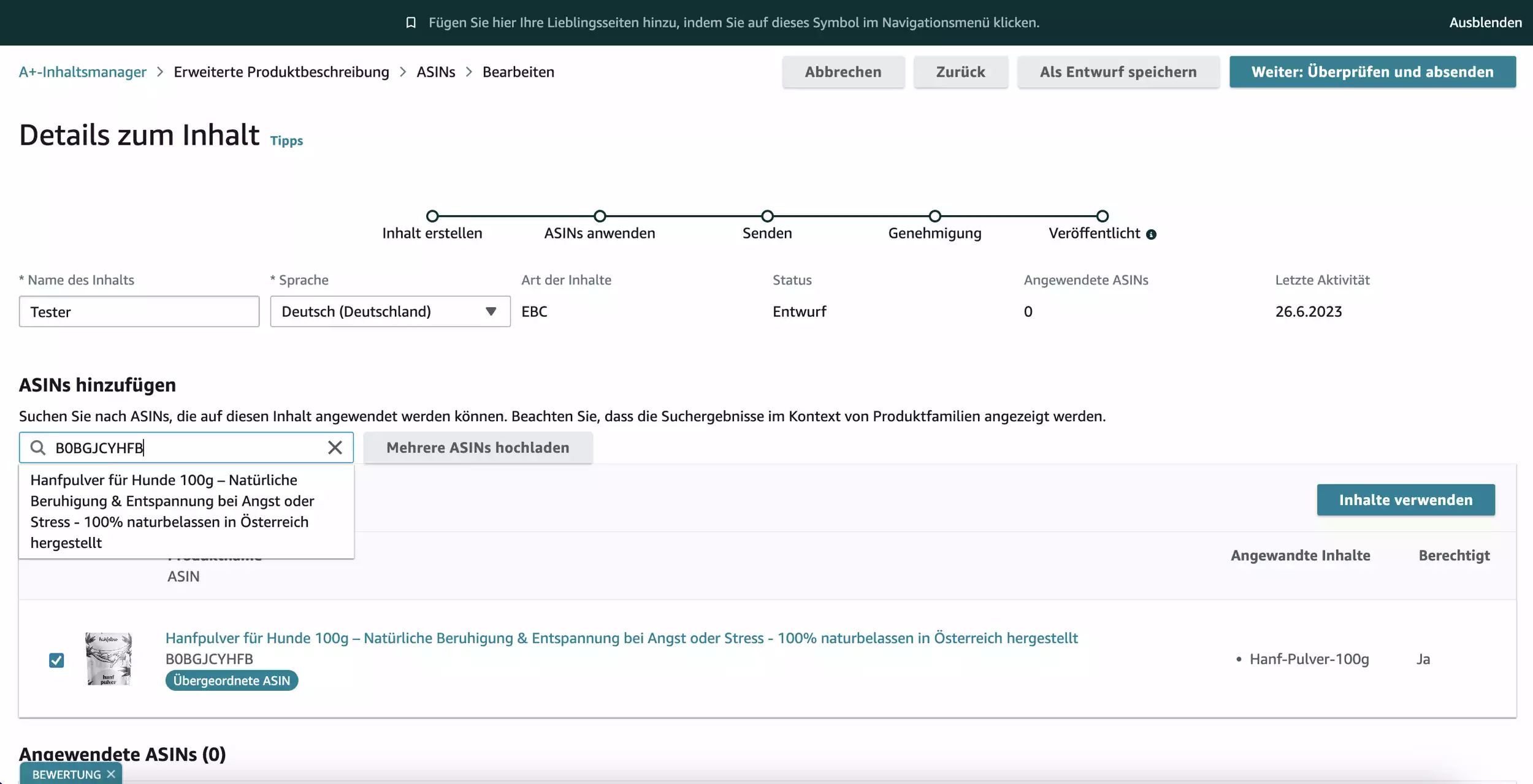Screen dimensions: 1533x784
Task: Clear the ASIN search field with the X
Action: tap(335, 447)
